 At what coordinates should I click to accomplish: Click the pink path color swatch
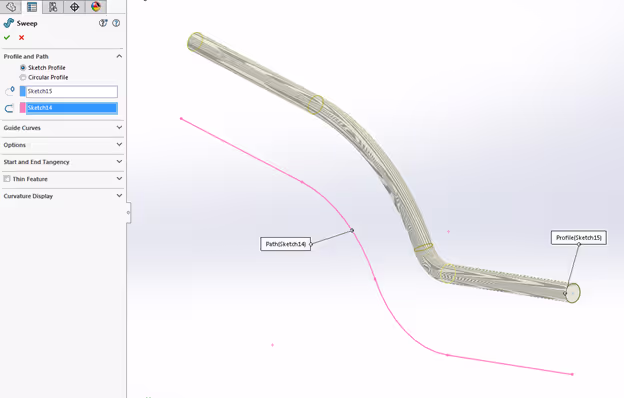(x=23, y=108)
